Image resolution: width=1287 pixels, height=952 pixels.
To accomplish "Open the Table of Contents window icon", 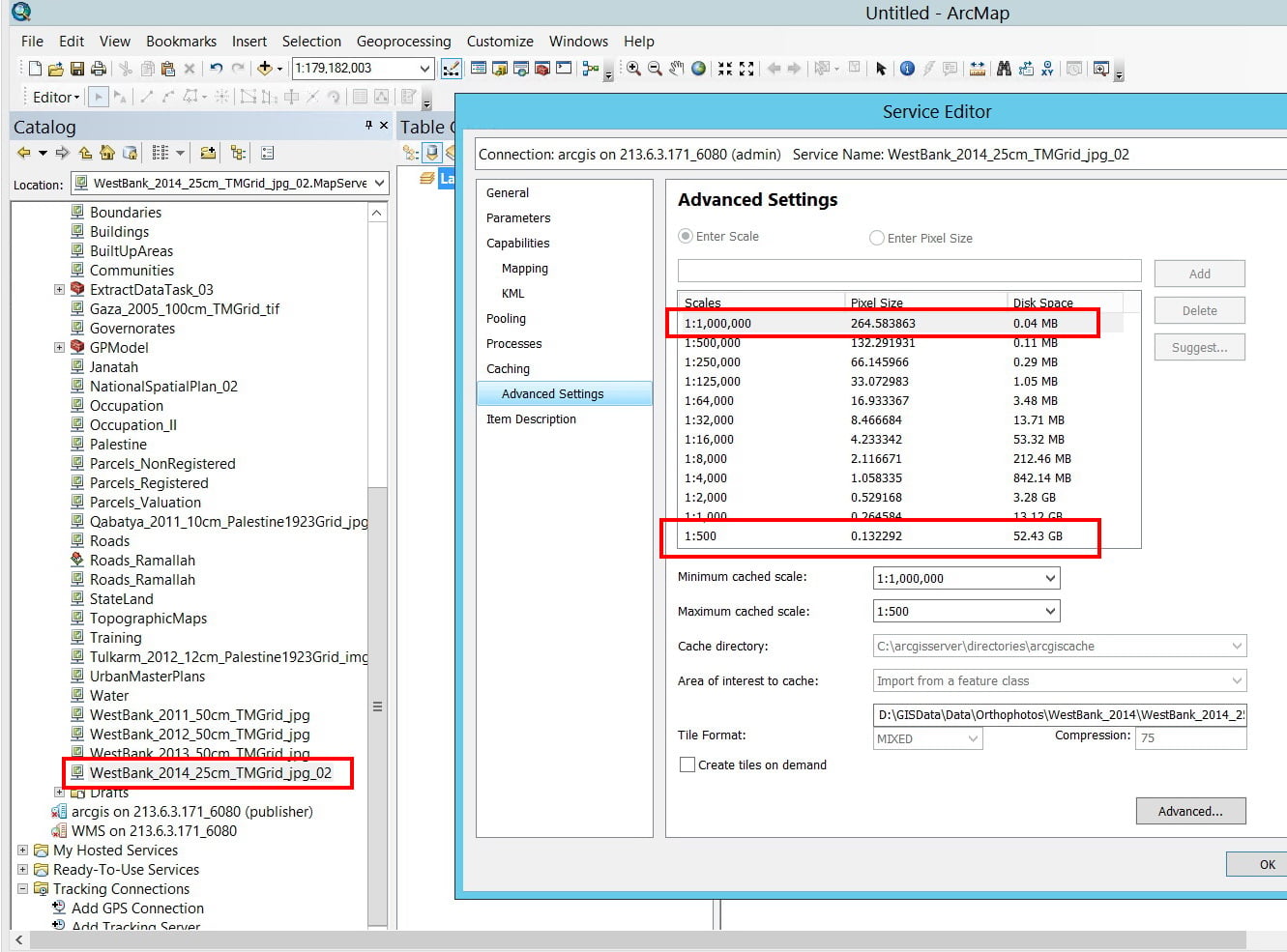I will 479,69.
